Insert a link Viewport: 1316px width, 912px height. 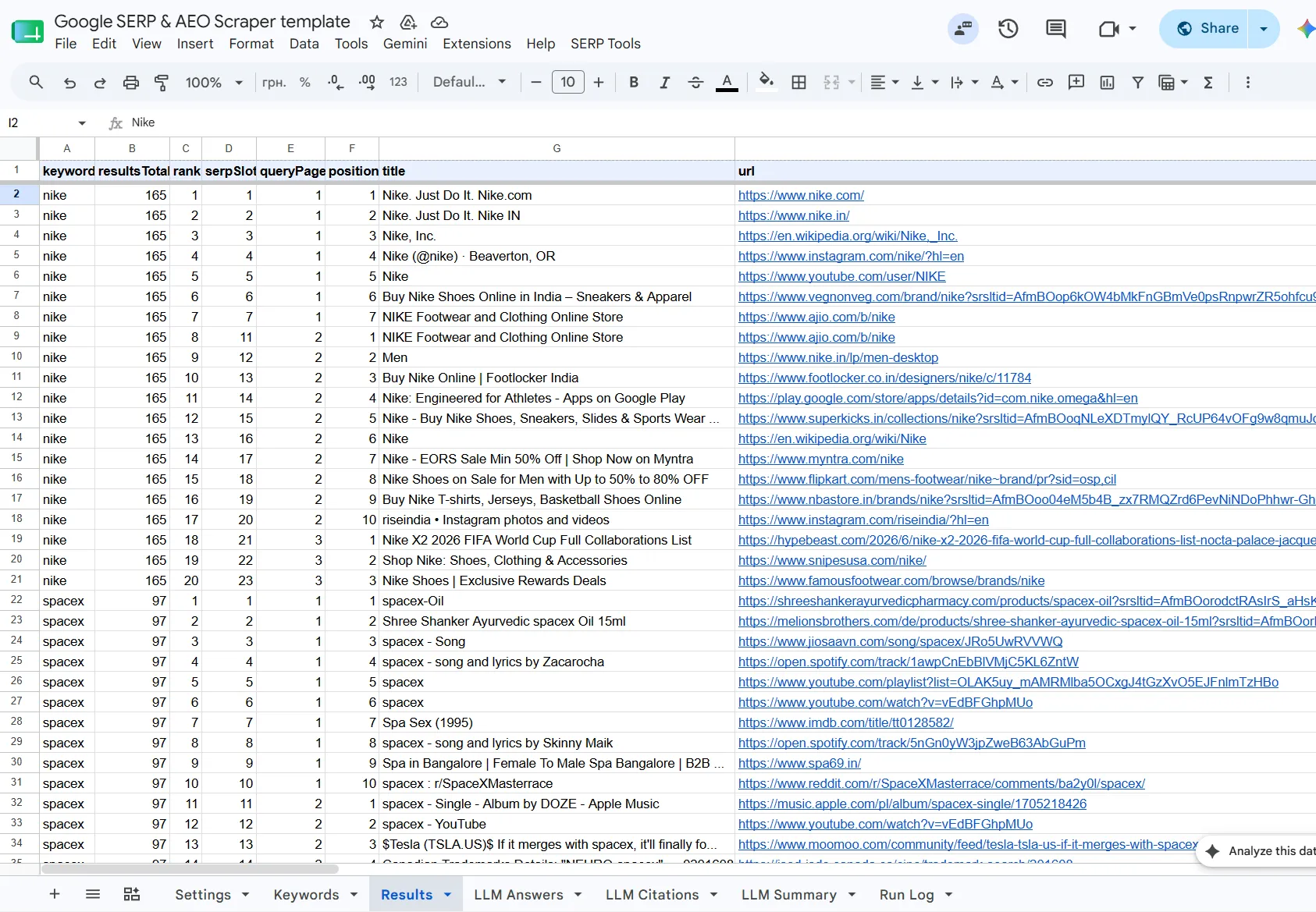[1045, 82]
